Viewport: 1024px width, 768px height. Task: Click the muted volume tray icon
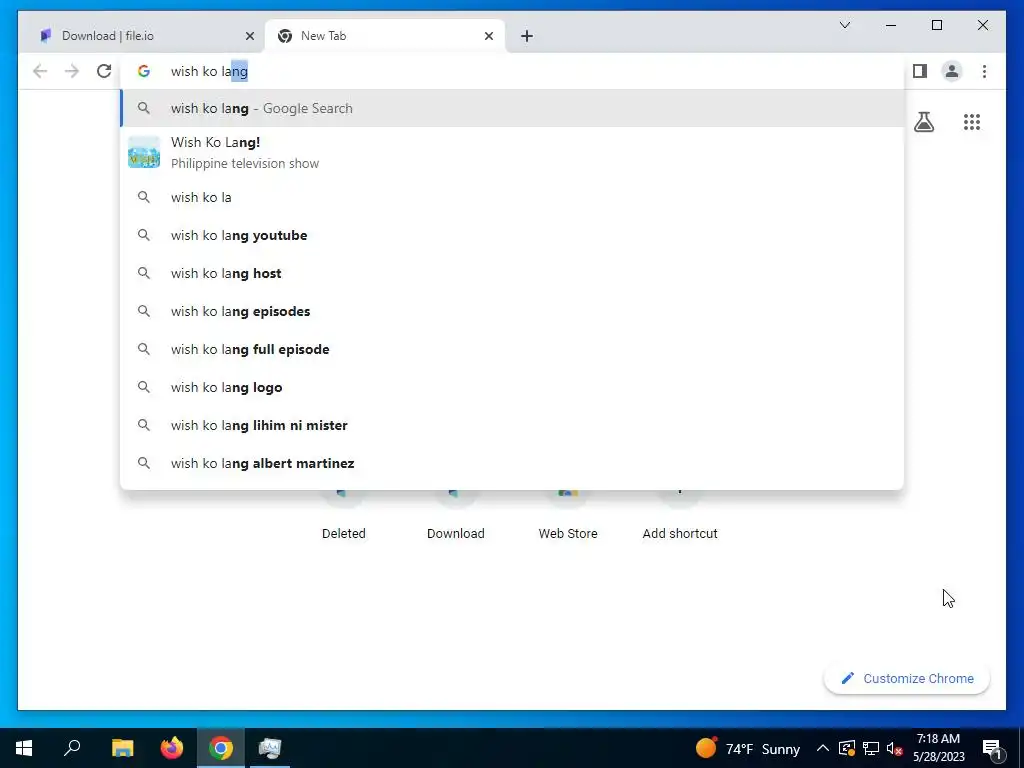click(x=895, y=748)
